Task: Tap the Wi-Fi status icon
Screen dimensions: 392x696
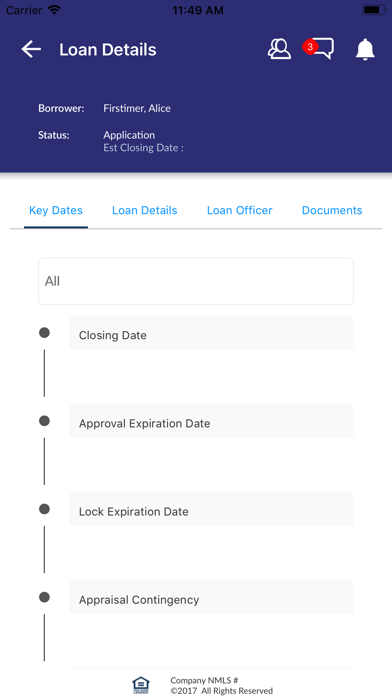Action: tap(54, 10)
